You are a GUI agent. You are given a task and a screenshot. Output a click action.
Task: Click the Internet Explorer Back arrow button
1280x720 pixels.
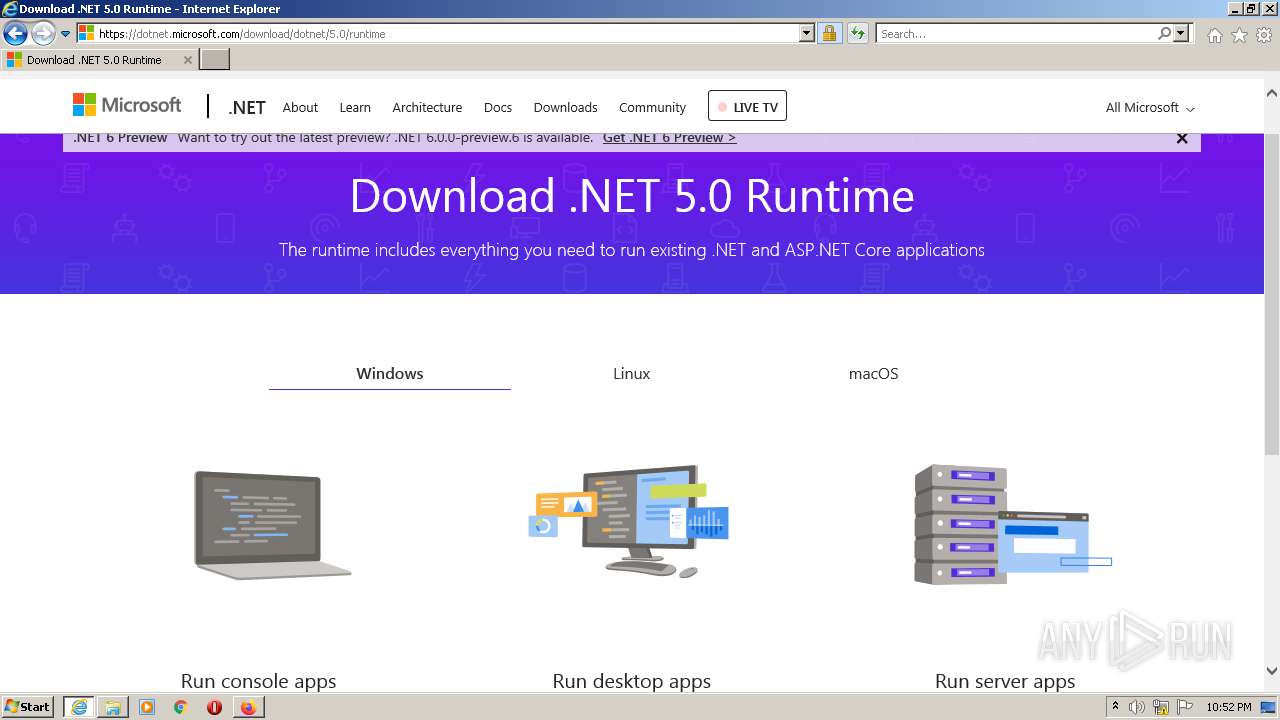pyautogui.click(x=15, y=34)
